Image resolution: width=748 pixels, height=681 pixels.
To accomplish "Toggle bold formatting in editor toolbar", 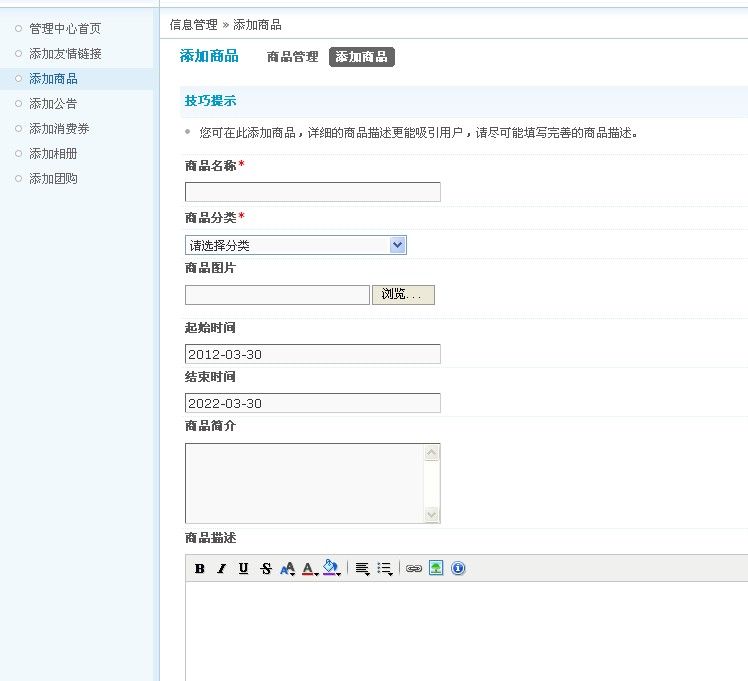I will [x=199, y=568].
